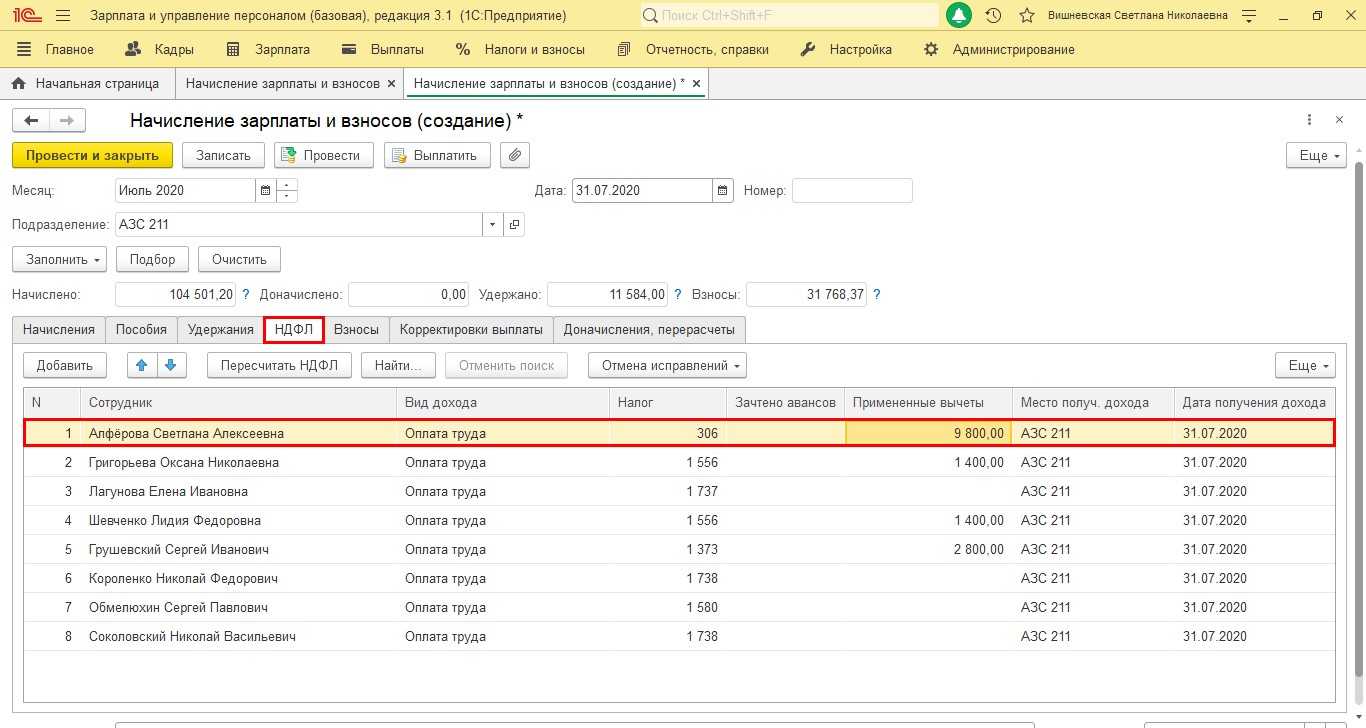This screenshot has height=728, width=1366.
Task: Switch to the Взносы tab
Action: [356, 329]
